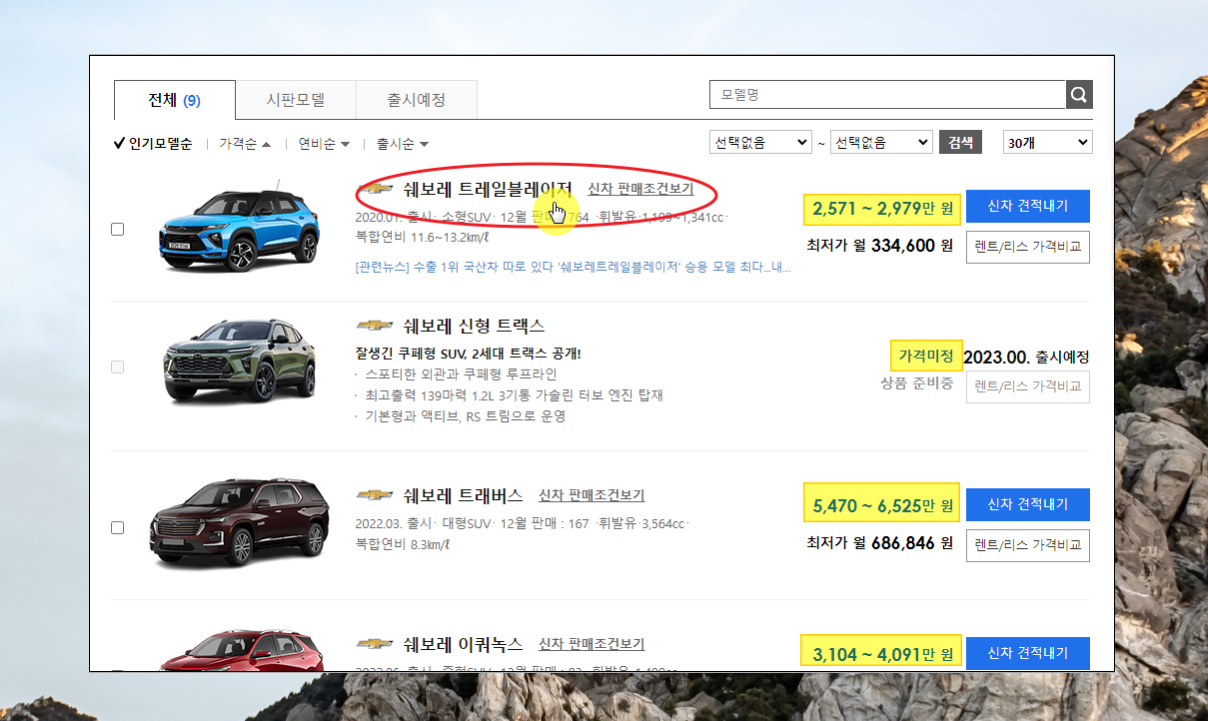Click Chevrolet logo beside 쉐보레 트레일블레이저
This screenshot has width=1208, height=721.
click(375, 188)
